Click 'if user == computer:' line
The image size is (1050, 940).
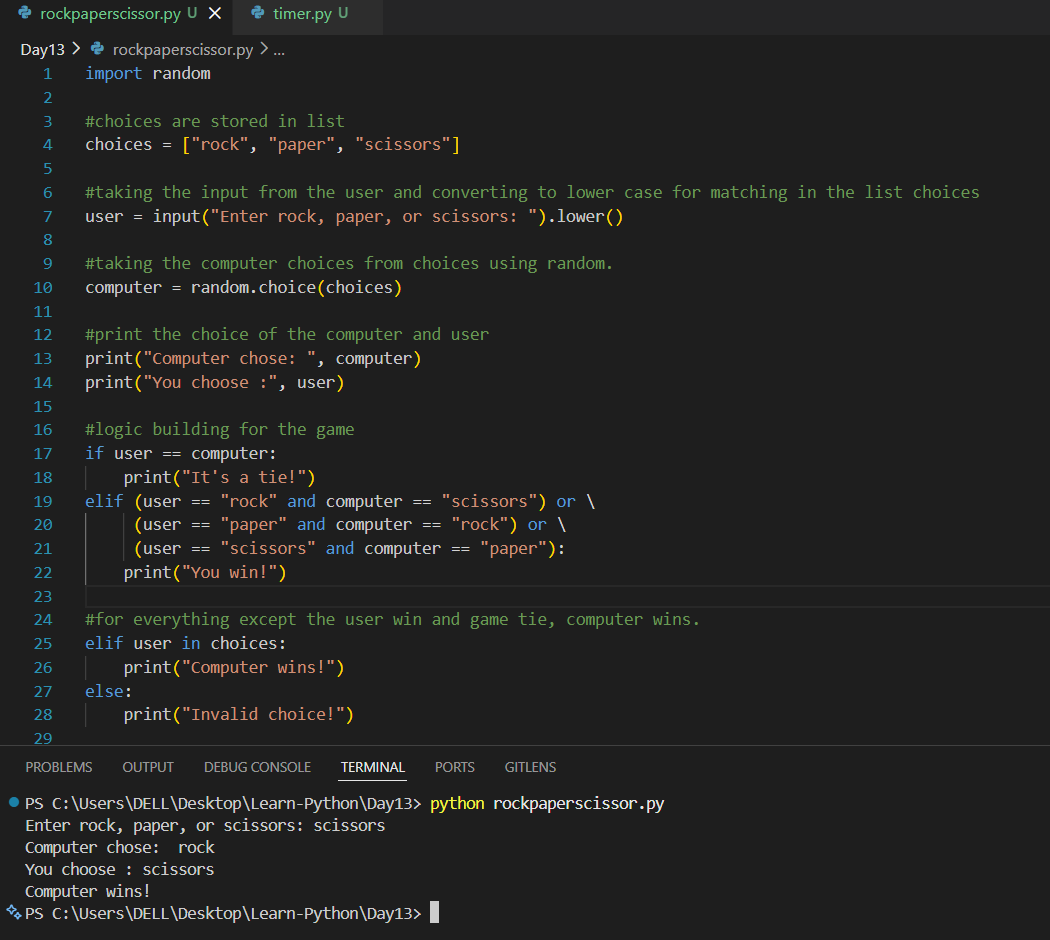(181, 454)
